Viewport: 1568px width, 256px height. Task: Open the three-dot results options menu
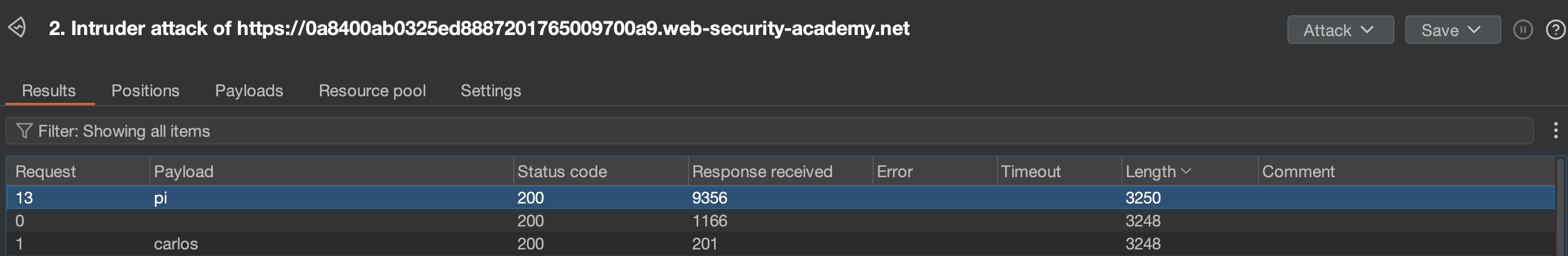coord(1555,130)
